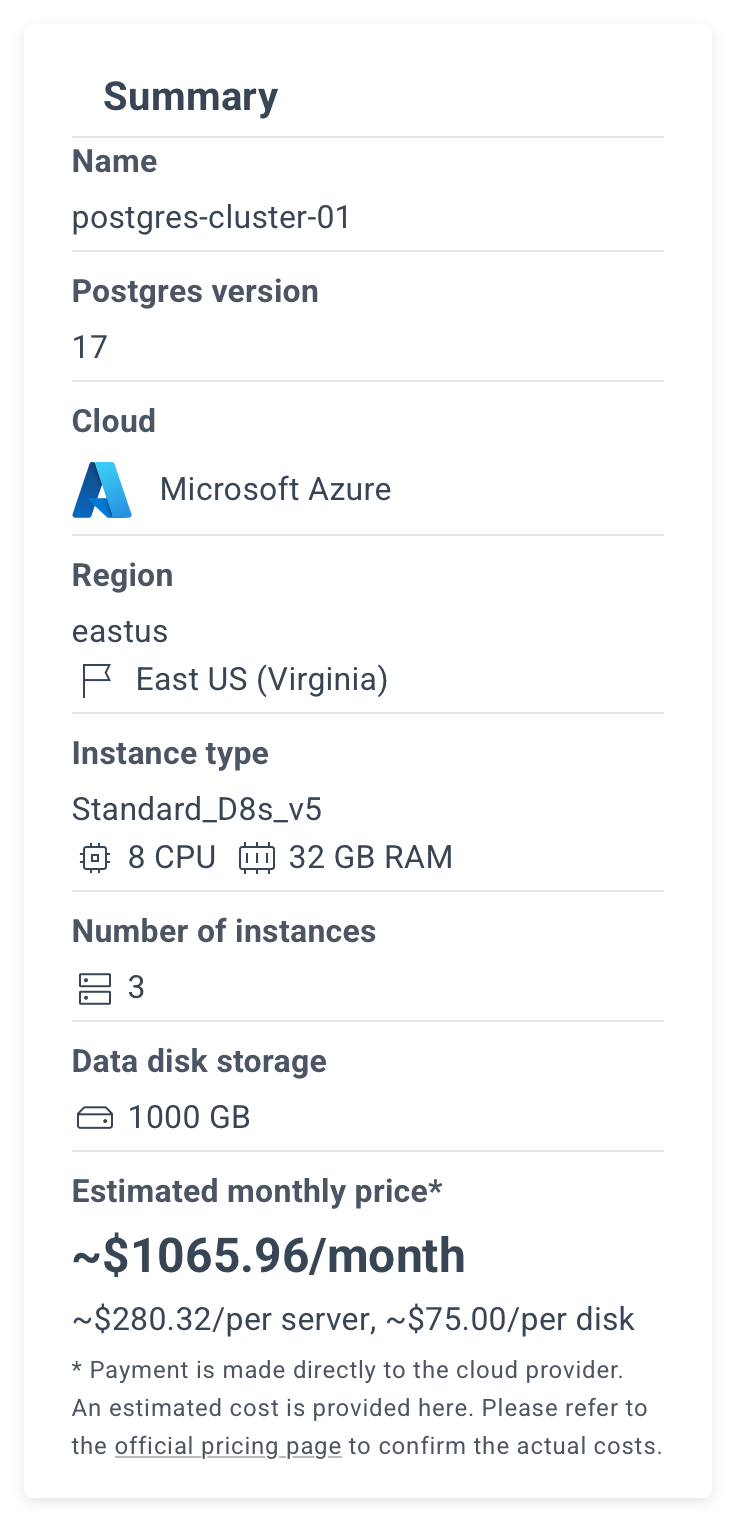
Task: Click the server instances icon
Action: pos(95,988)
